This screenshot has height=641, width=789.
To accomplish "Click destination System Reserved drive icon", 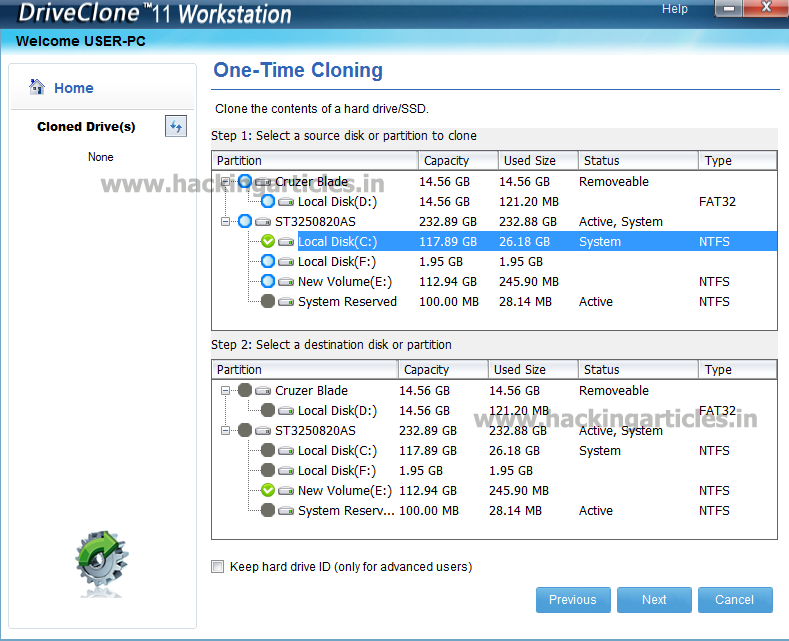I will (x=286, y=511).
